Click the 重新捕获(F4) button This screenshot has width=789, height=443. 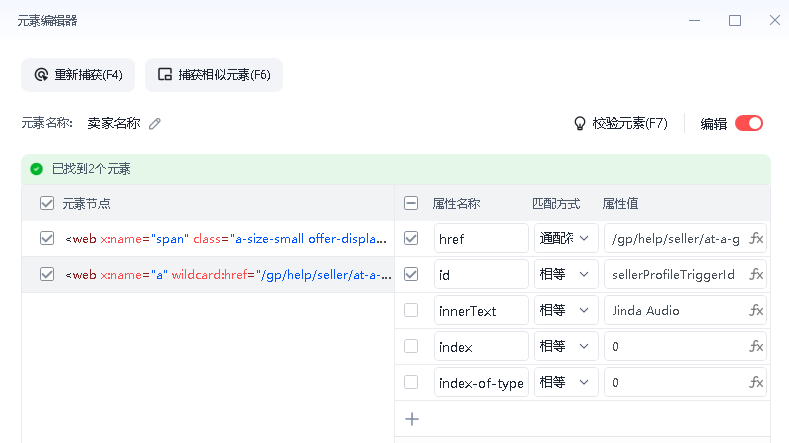[78, 75]
